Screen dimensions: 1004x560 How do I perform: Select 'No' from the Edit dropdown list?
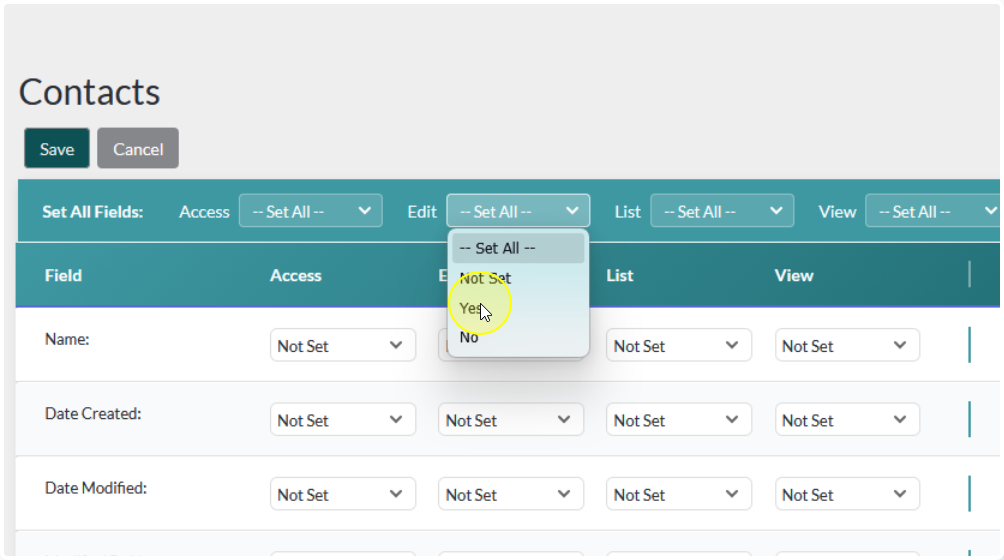(x=517, y=337)
